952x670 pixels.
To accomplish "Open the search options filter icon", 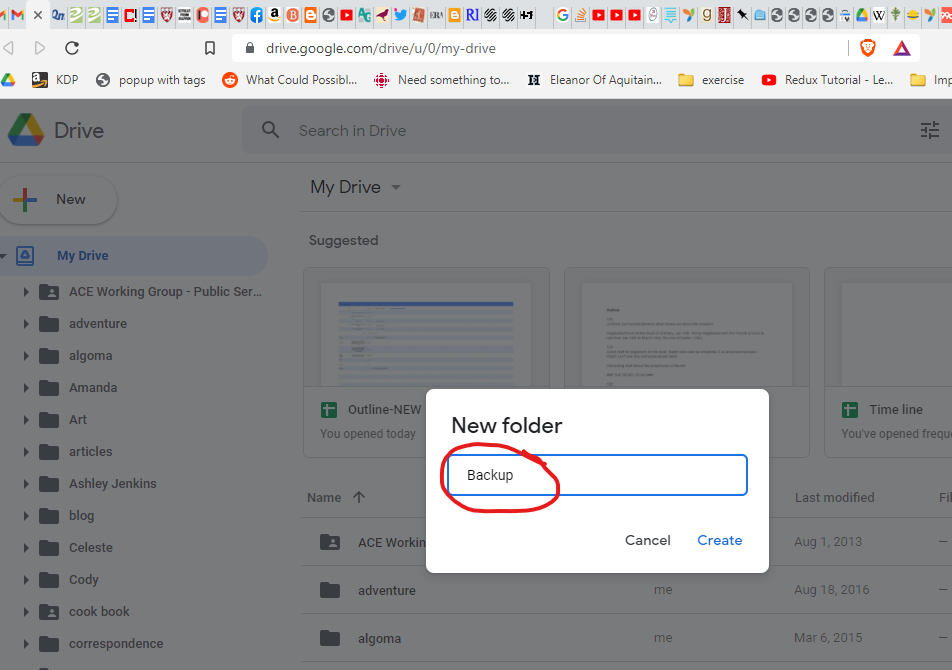I will pos(930,130).
